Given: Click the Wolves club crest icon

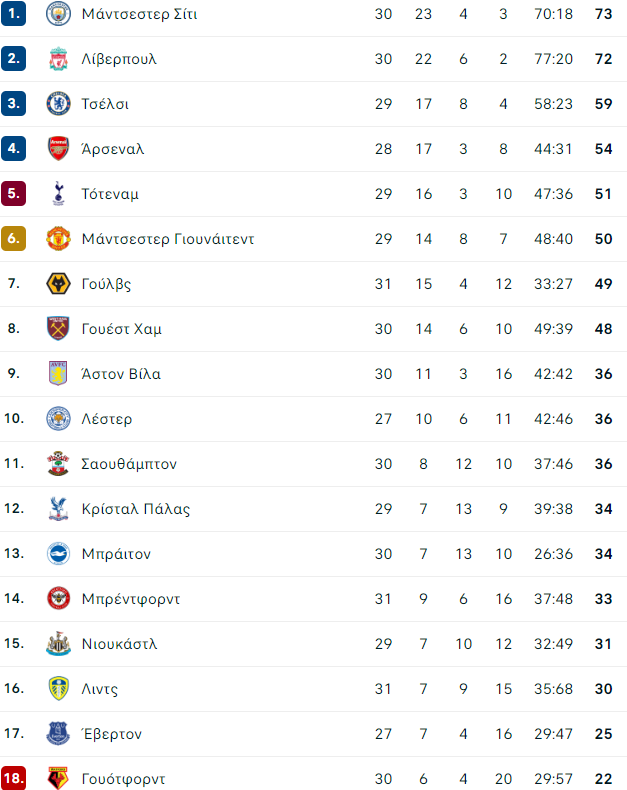Looking at the screenshot, I should click(x=59, y=284).
